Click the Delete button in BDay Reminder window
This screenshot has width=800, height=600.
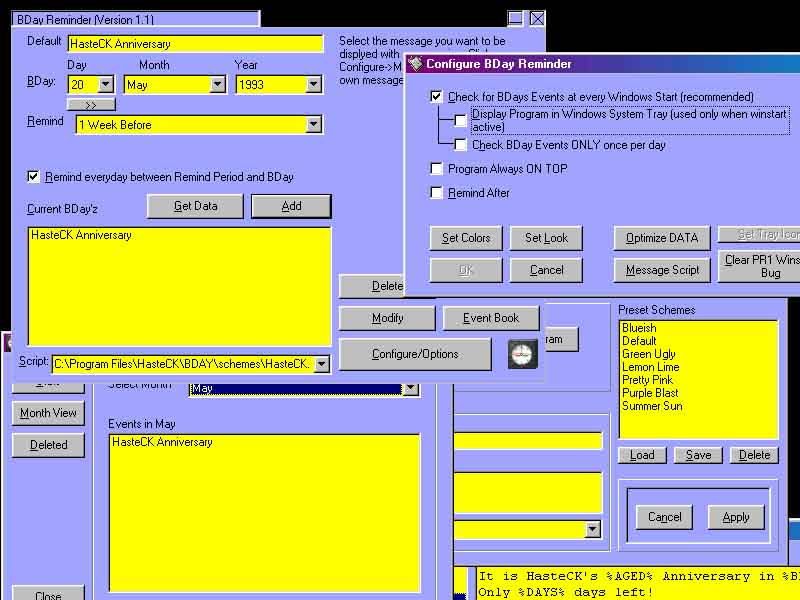372,286
